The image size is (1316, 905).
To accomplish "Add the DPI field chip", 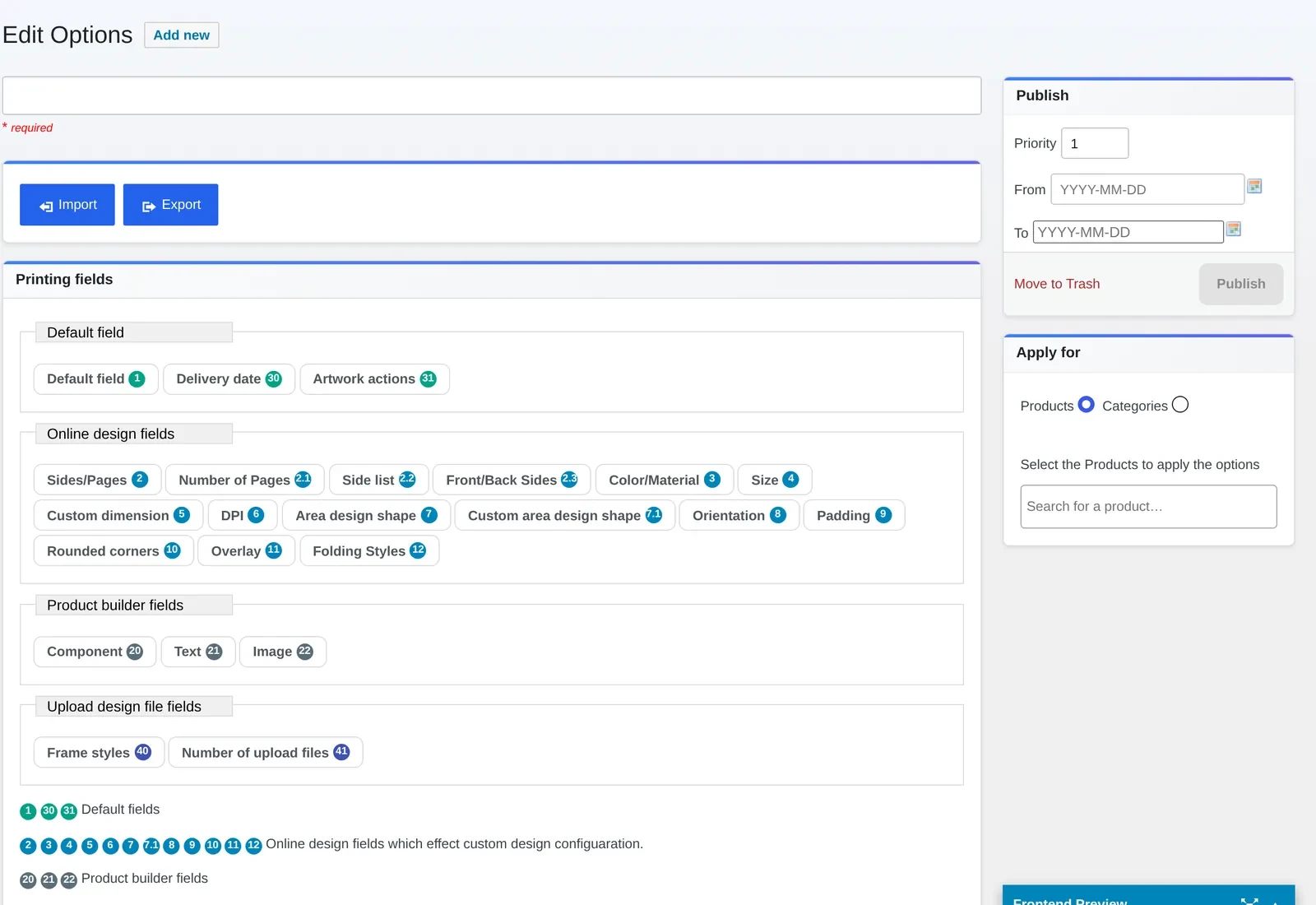I will pyautogui.click(x=243, y=515).
